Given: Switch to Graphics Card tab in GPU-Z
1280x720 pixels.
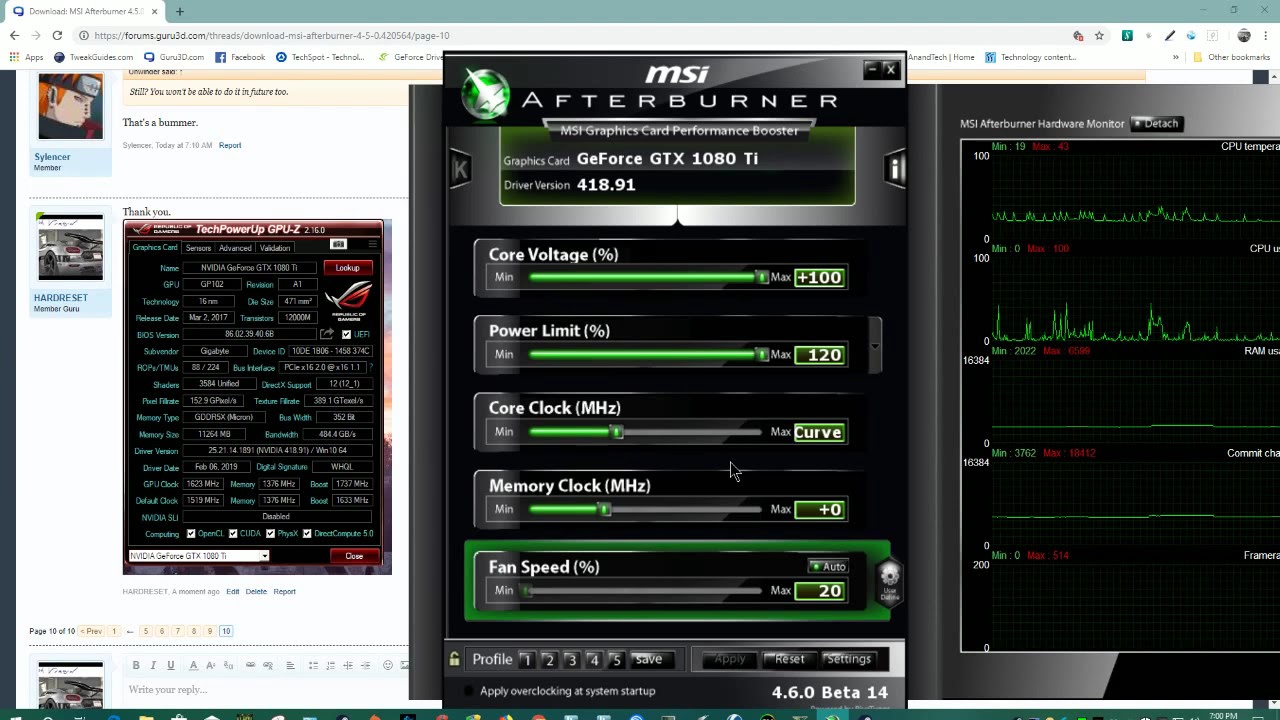Looking at the screenshot, I should point(155,248).
